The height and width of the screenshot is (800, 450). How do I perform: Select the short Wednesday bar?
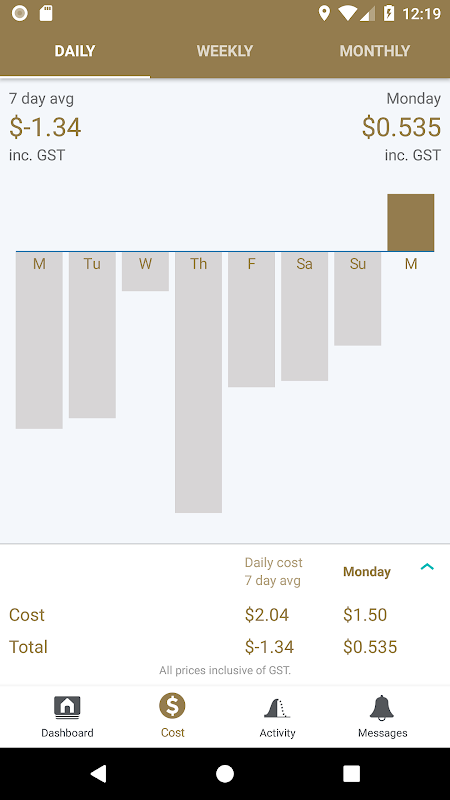tap(145, 271)
